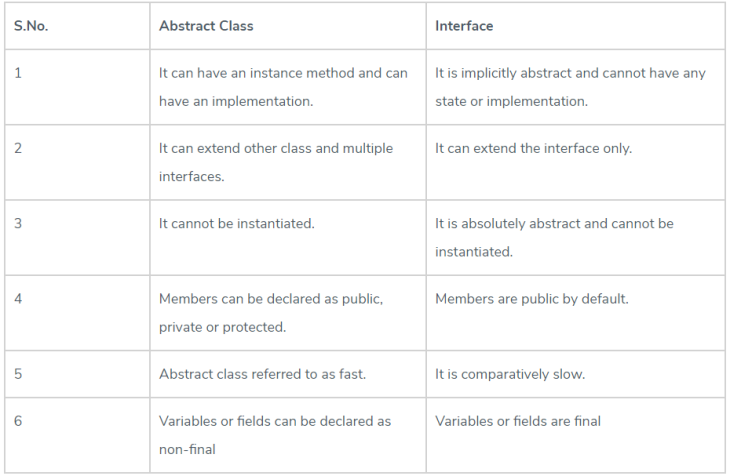The width and height of the screenshot is (730, 476).
Task: Click 'Abstract class referred to as fast' cell
Action: pos(263,374)
